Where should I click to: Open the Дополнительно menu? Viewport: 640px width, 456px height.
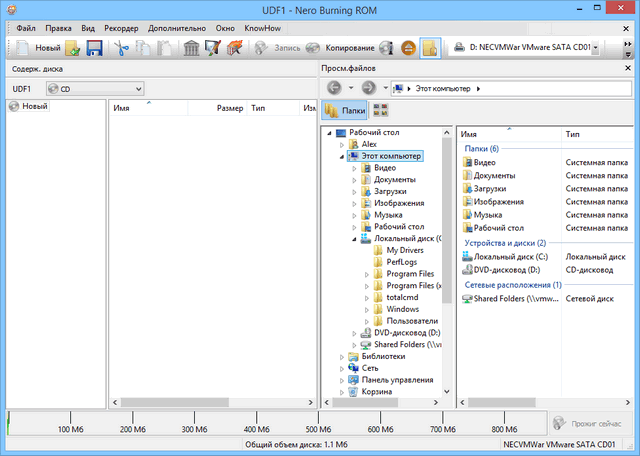click(x=174, y=29)
